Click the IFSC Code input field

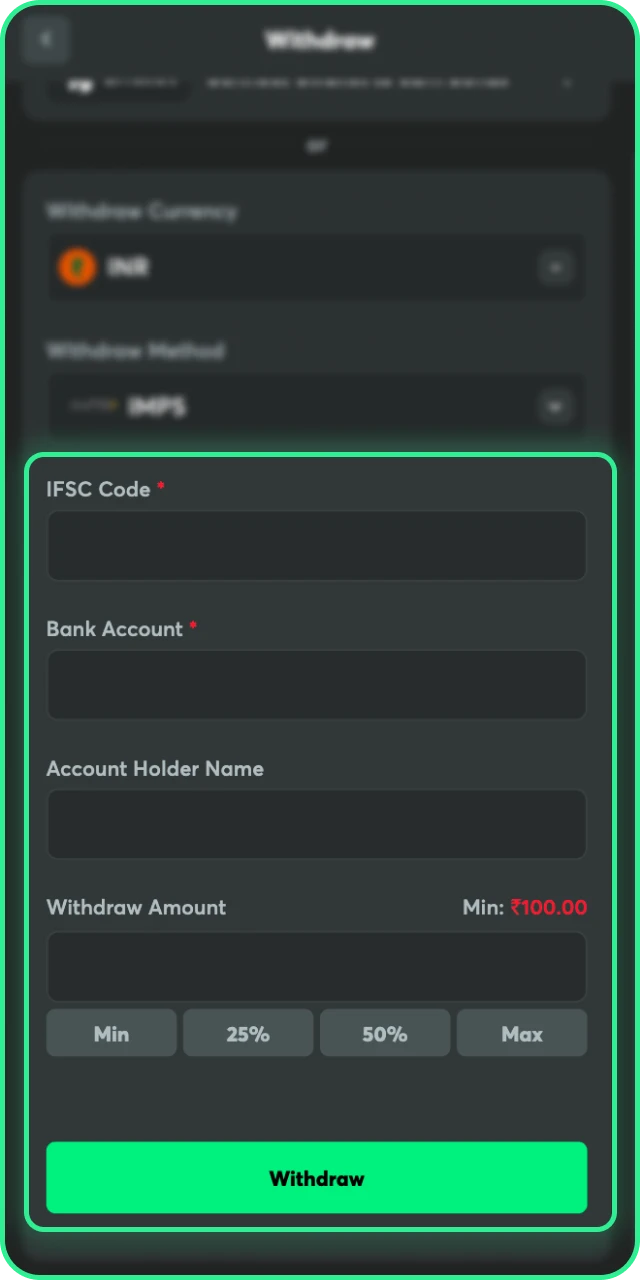(x=317, y=545)
